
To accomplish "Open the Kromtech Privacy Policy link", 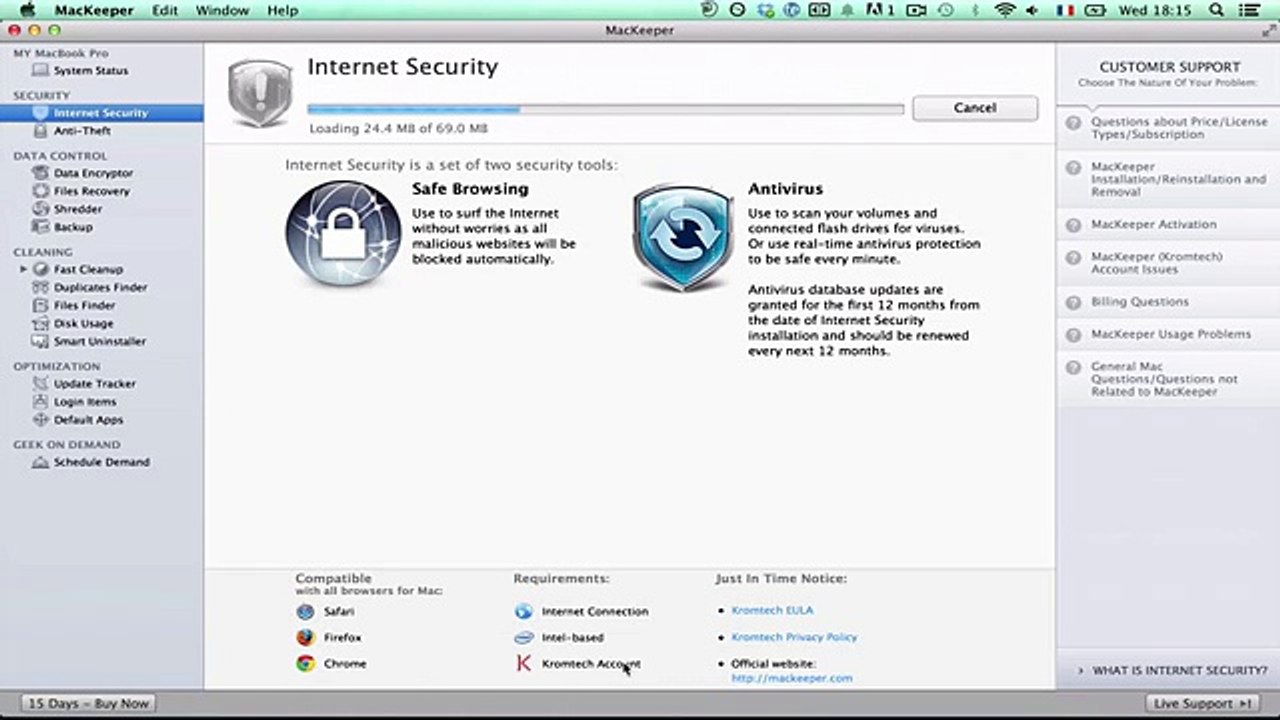I will (x=794, y=637).
